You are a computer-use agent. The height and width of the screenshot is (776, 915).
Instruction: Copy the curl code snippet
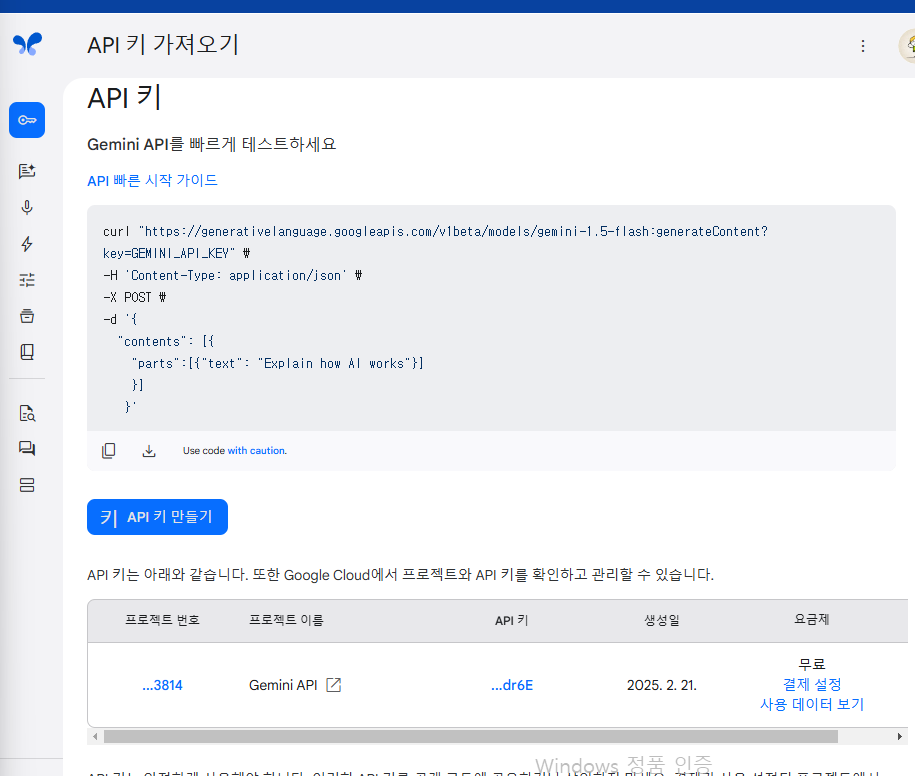[109, 450]
